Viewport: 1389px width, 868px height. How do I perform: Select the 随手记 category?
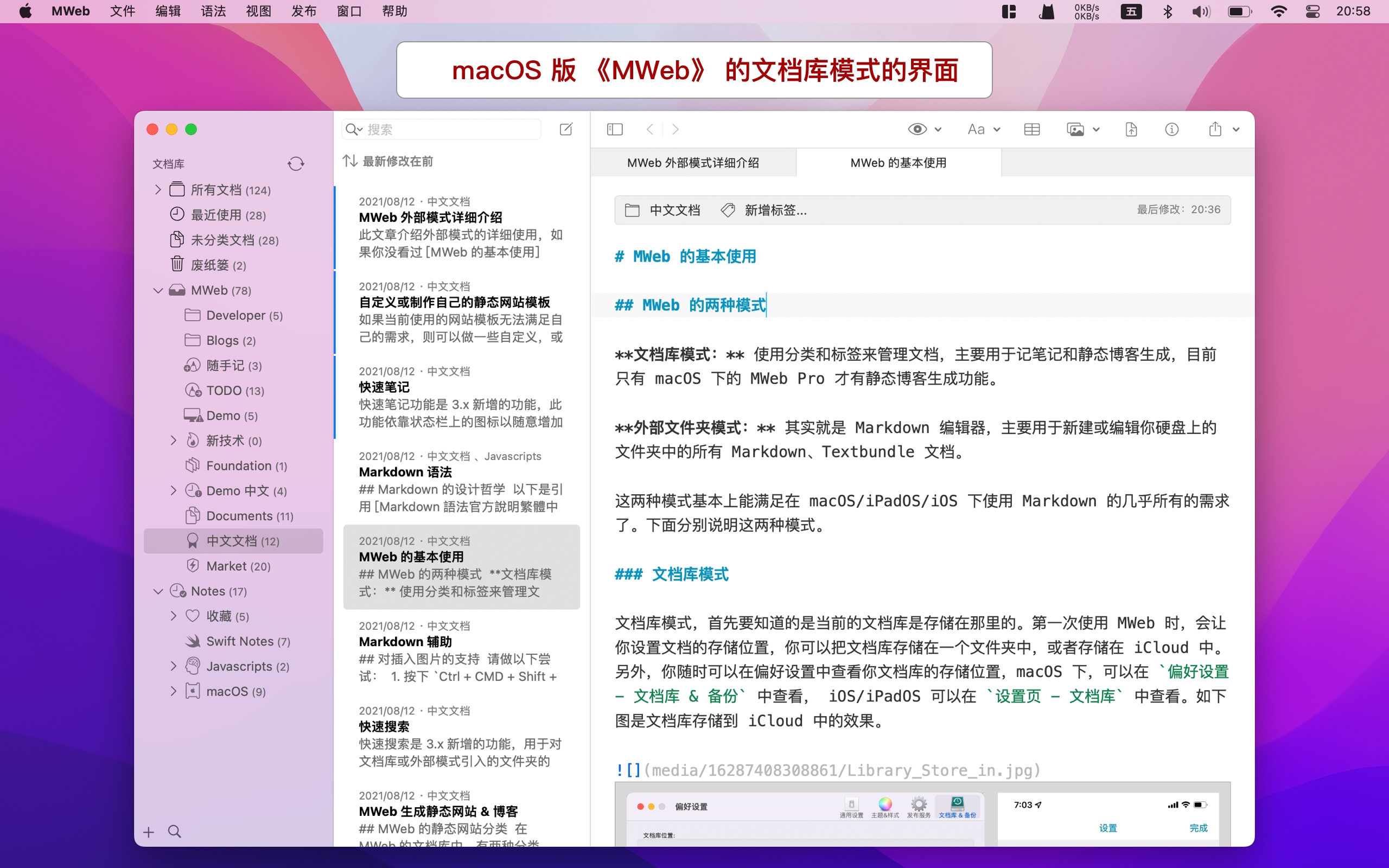(x=233, y=365)
